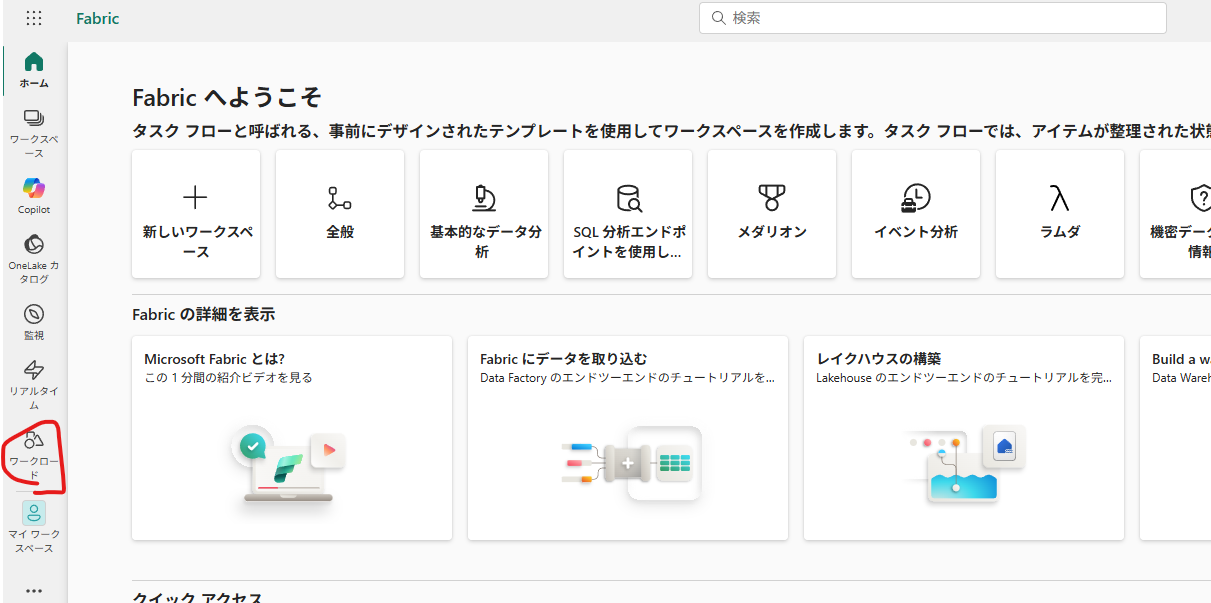Expand the sidebar more options ellipsis
1211x603 pixels.
pyautogui.click(x=34, y=590)
